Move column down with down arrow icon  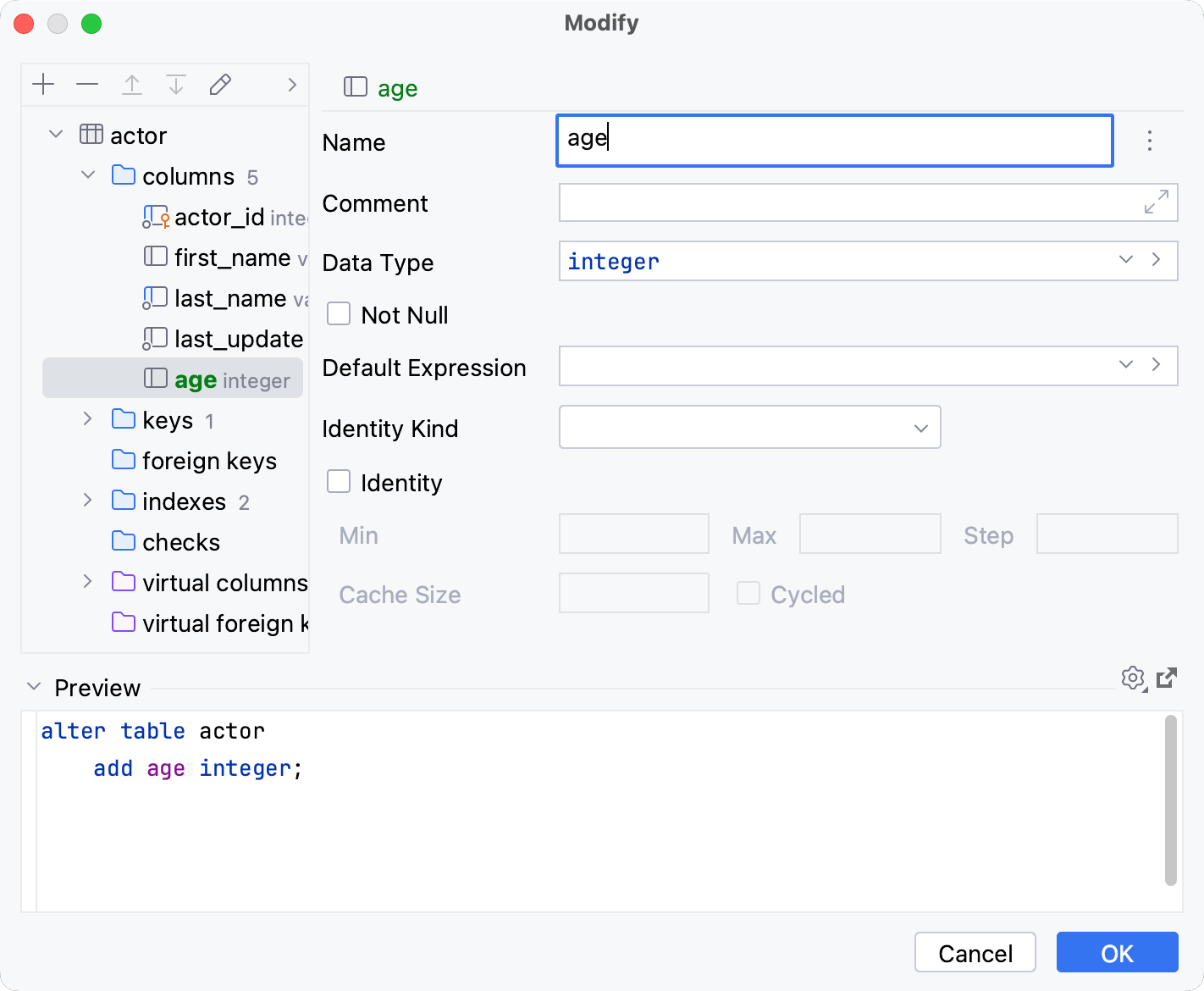(x=176, y=85)
